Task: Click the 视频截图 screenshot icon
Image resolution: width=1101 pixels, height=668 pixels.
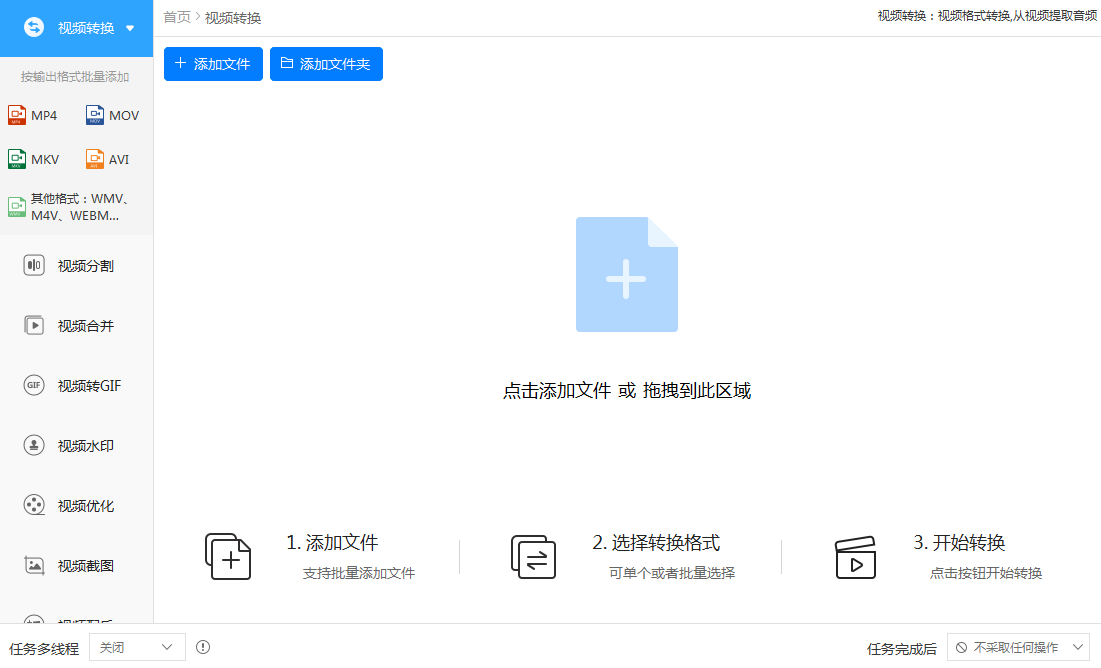Action: 34,565
